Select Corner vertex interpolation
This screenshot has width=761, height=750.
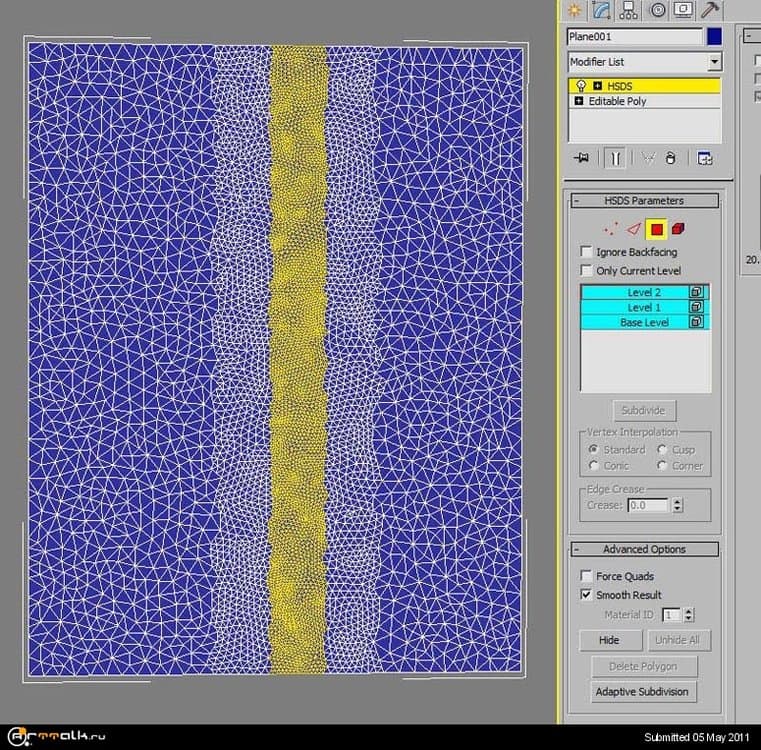point(662,466)
